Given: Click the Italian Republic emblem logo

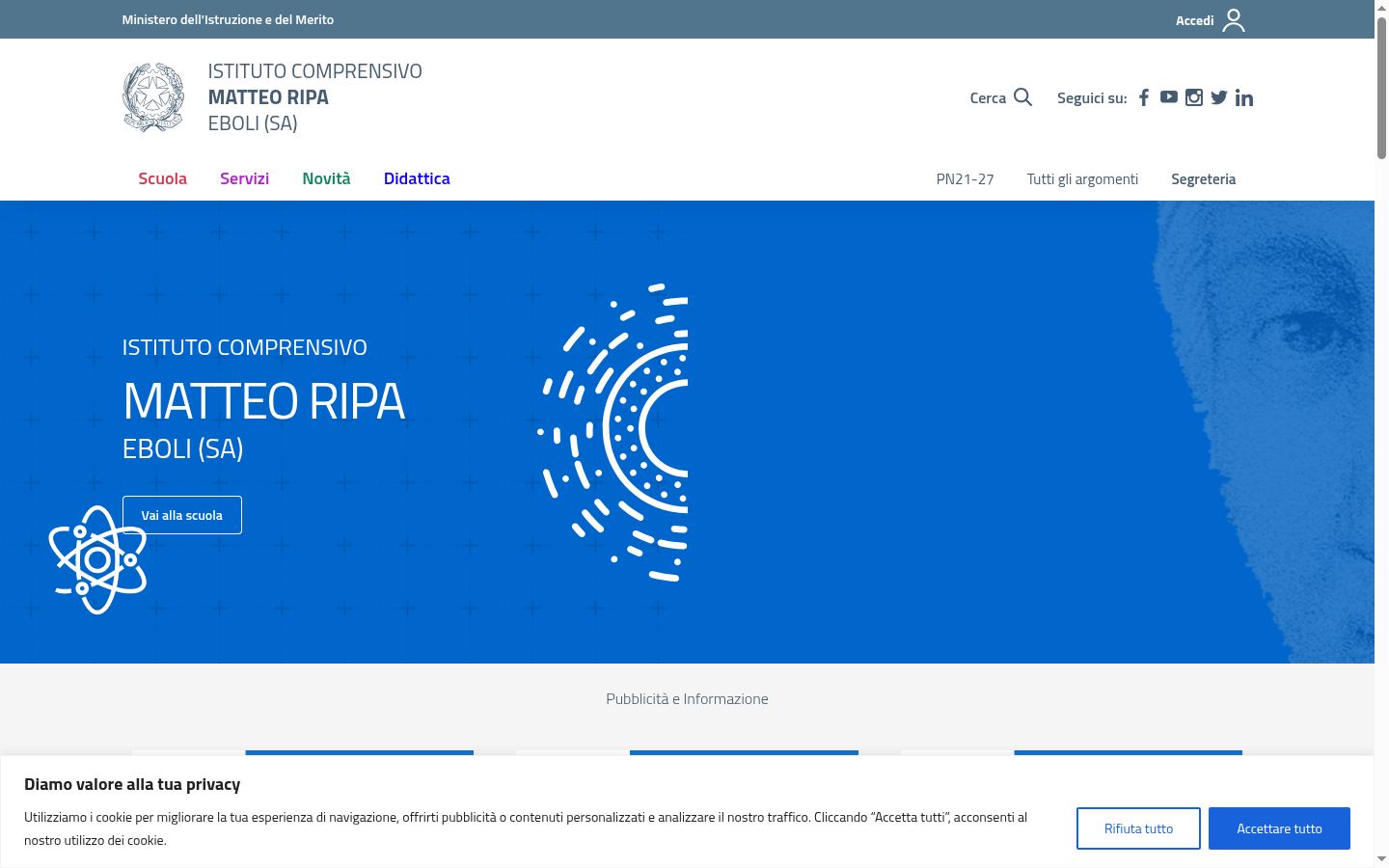Looking at the screenshot, I should [153, 97].
